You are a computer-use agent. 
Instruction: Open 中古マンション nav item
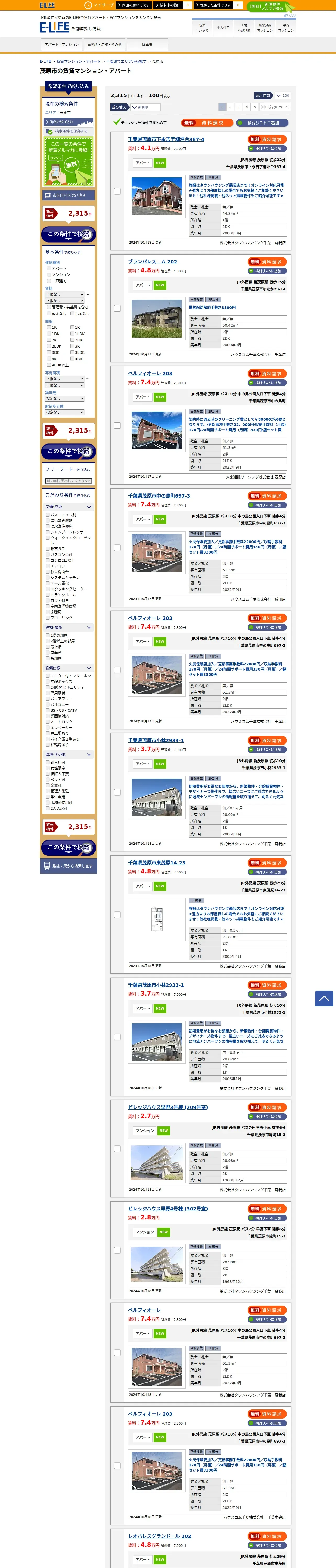[x=286, y=27]
